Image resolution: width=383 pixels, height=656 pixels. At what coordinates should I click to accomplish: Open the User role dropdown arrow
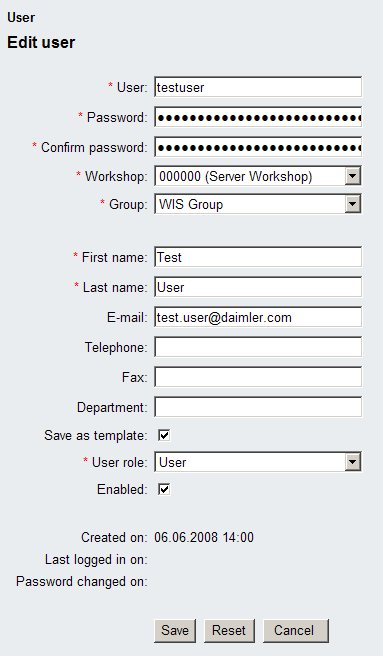[353, 462]
